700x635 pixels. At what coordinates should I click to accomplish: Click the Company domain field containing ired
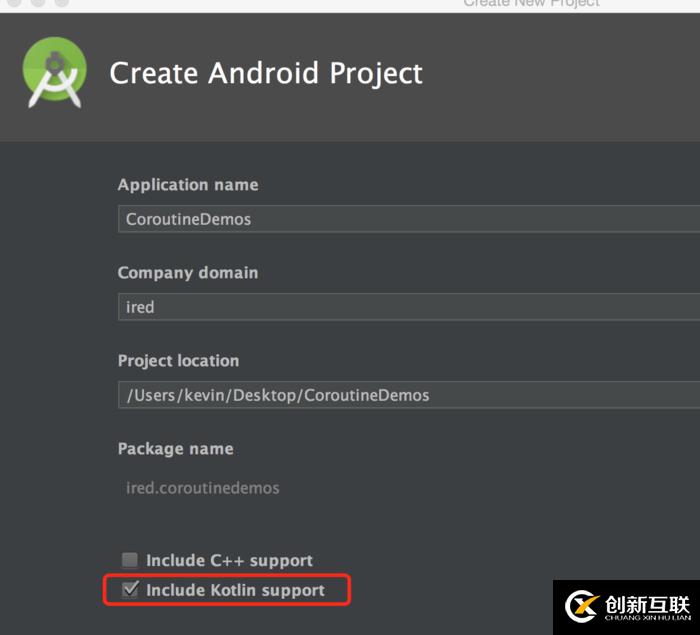click(x=409, y=307)
